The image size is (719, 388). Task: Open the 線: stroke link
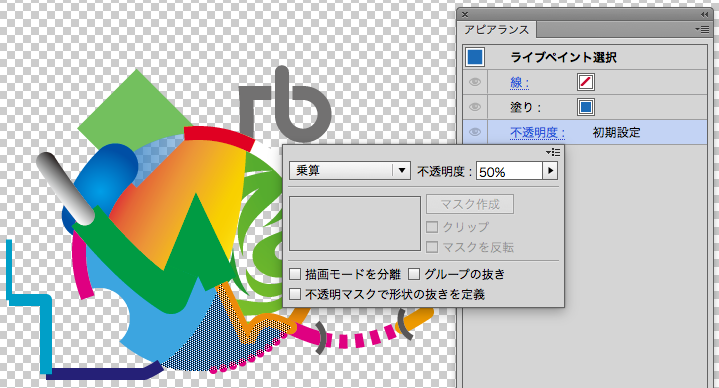coord(520,83)
